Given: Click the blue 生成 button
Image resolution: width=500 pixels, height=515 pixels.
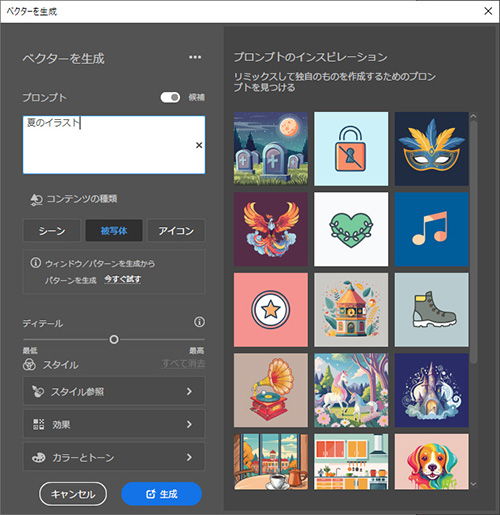Looking at the screenshot, I should coord(161,494).
